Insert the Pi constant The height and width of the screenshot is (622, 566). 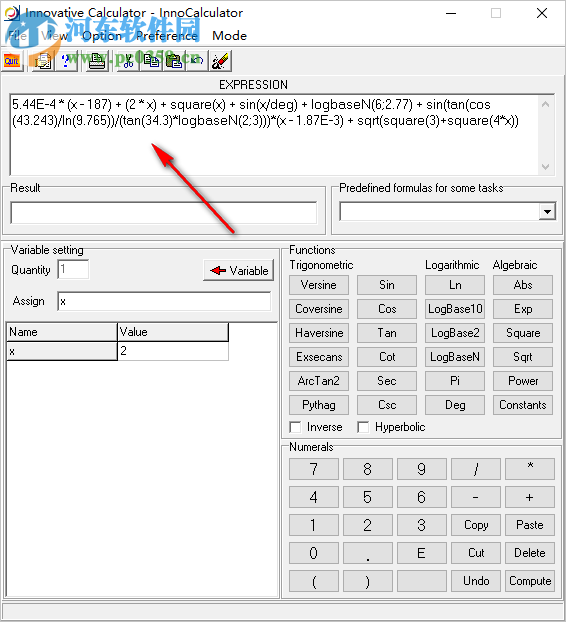(455, 381)
